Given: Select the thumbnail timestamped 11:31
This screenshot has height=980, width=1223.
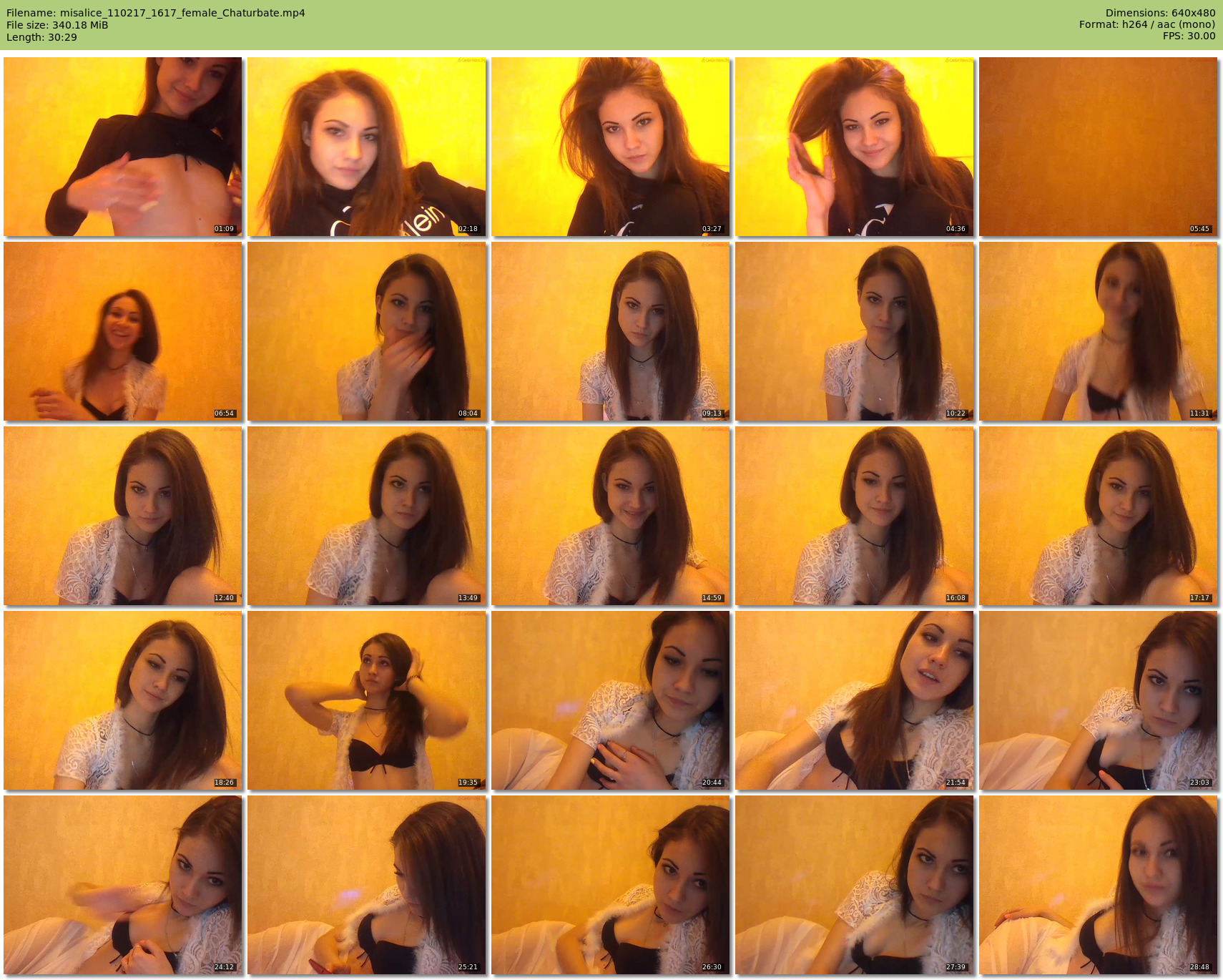Looking at the screenshot, I should (1099, 331).
